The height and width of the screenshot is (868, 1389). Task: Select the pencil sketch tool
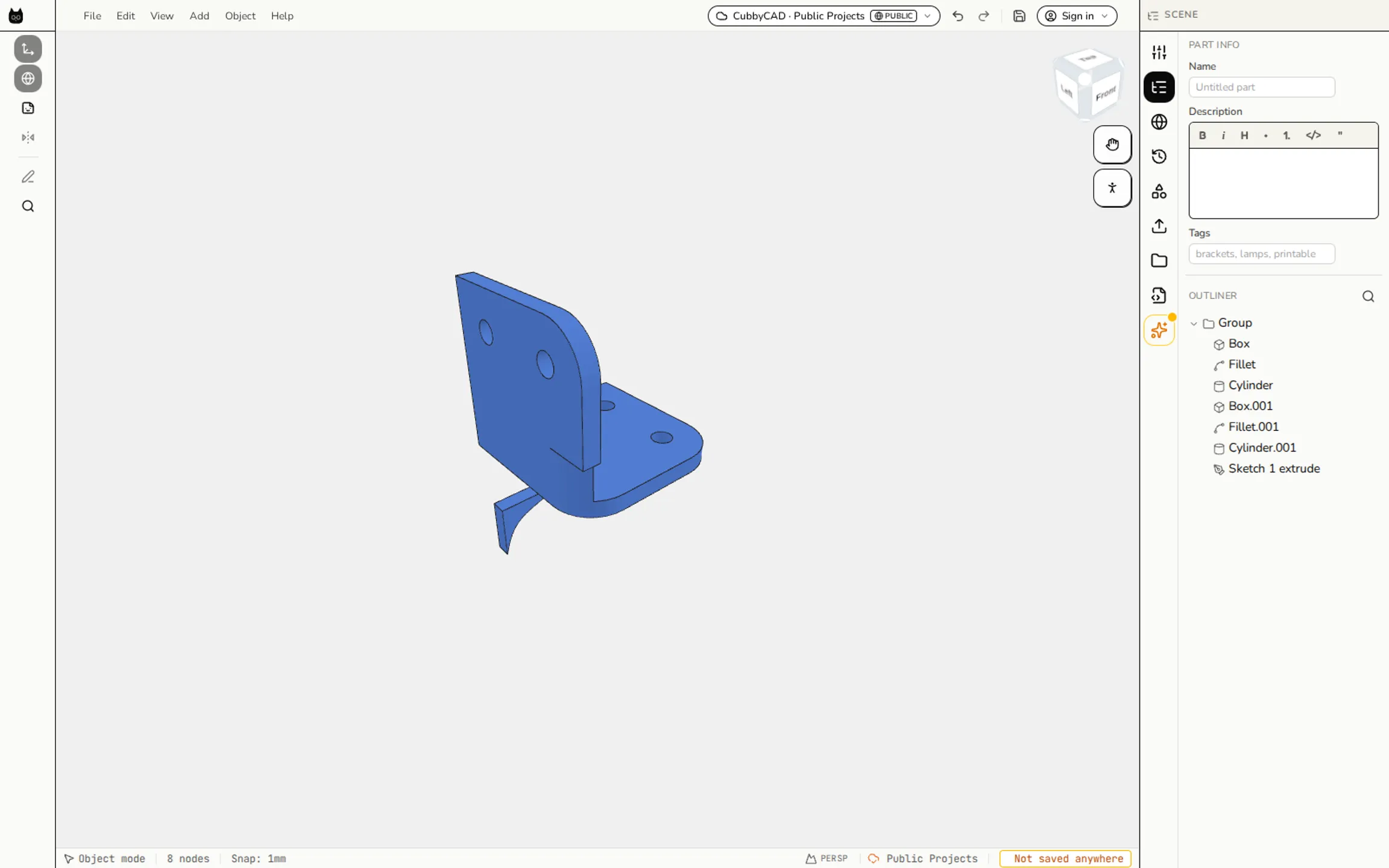pos(28,177)
